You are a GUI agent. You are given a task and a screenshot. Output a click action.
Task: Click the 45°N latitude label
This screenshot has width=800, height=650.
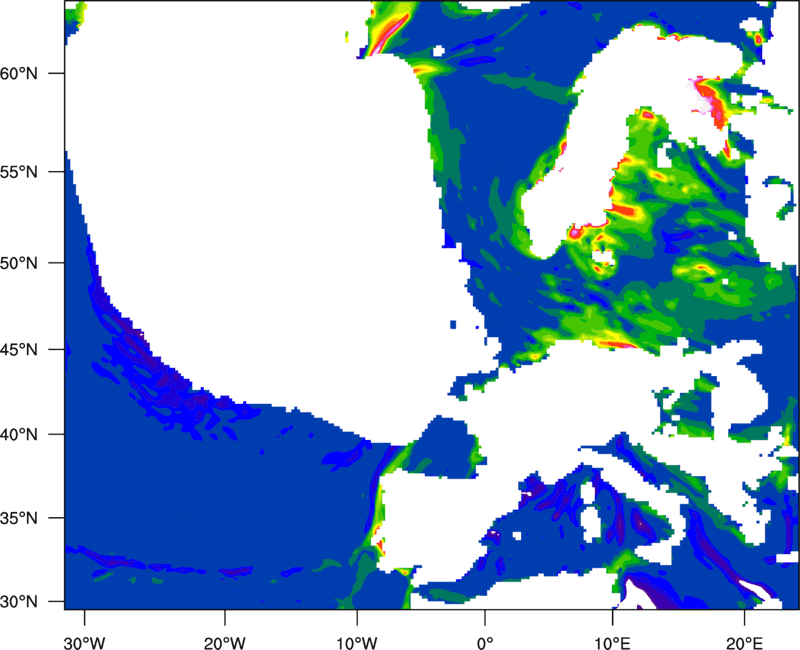(x=19, y=349)
